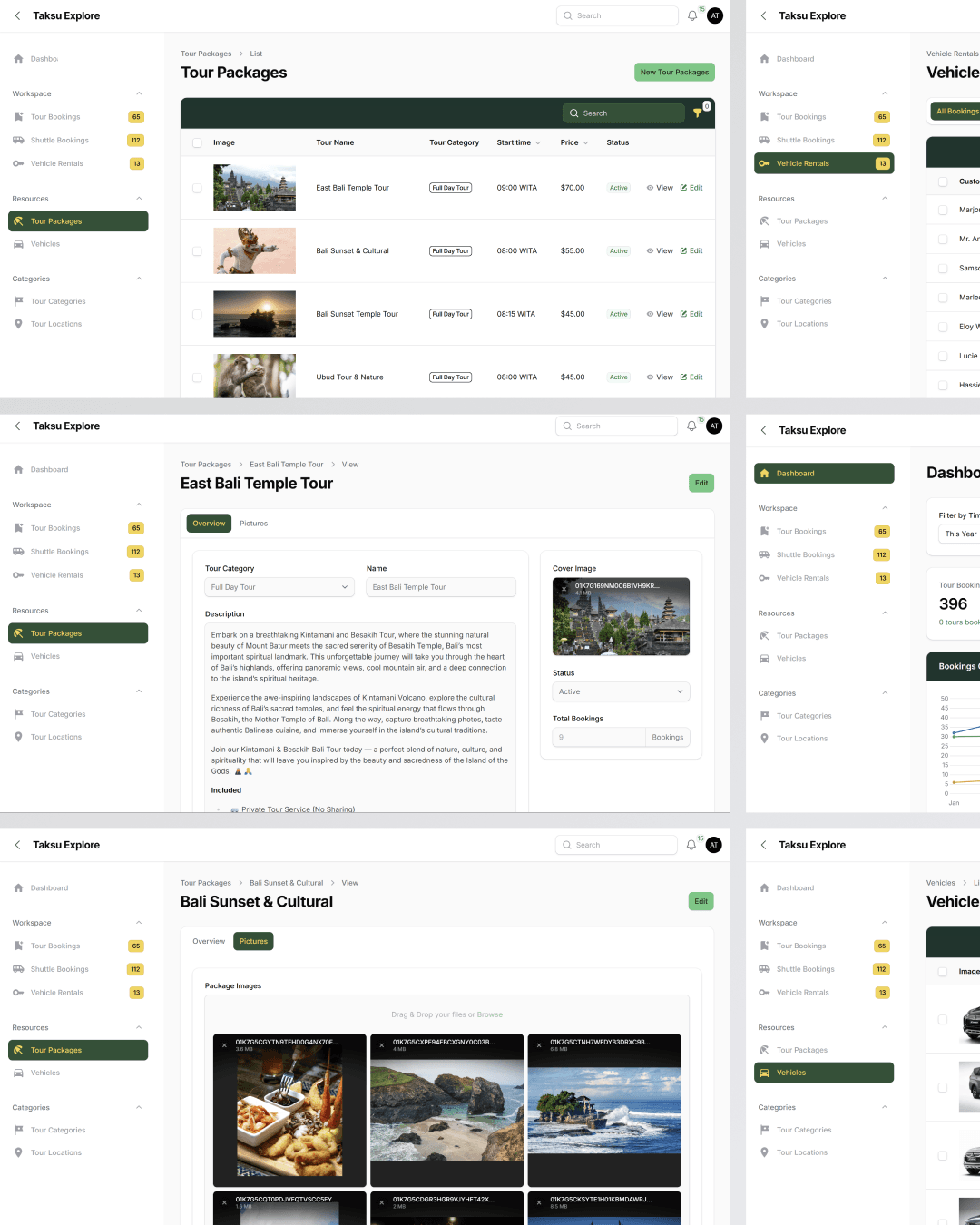Collapse Workspace section in Tour Packages list sidebar
This screenshot has width=980, height=1225.
tap(139, 93)
